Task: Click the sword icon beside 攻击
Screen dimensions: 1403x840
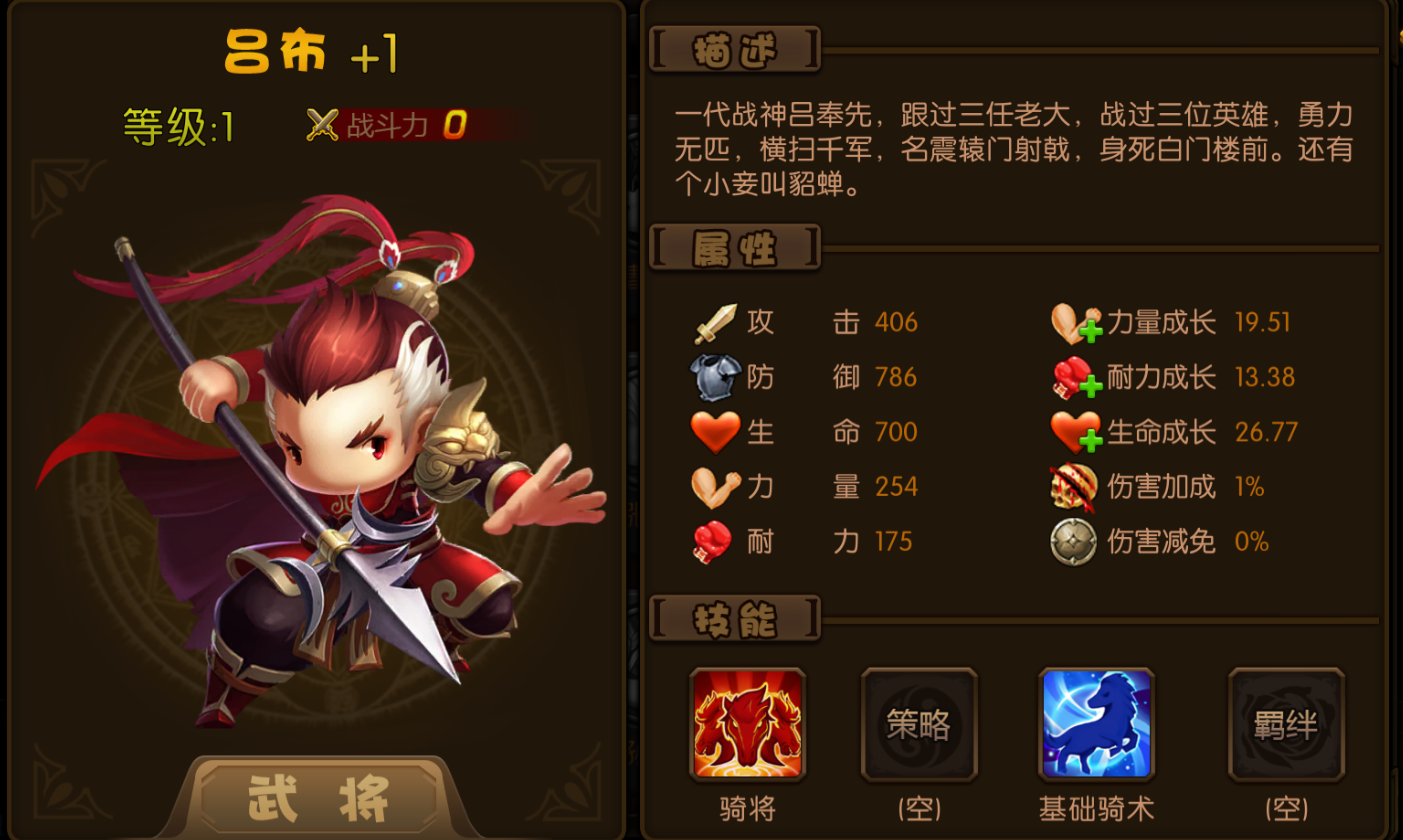Action: click(x=715, y=323)
